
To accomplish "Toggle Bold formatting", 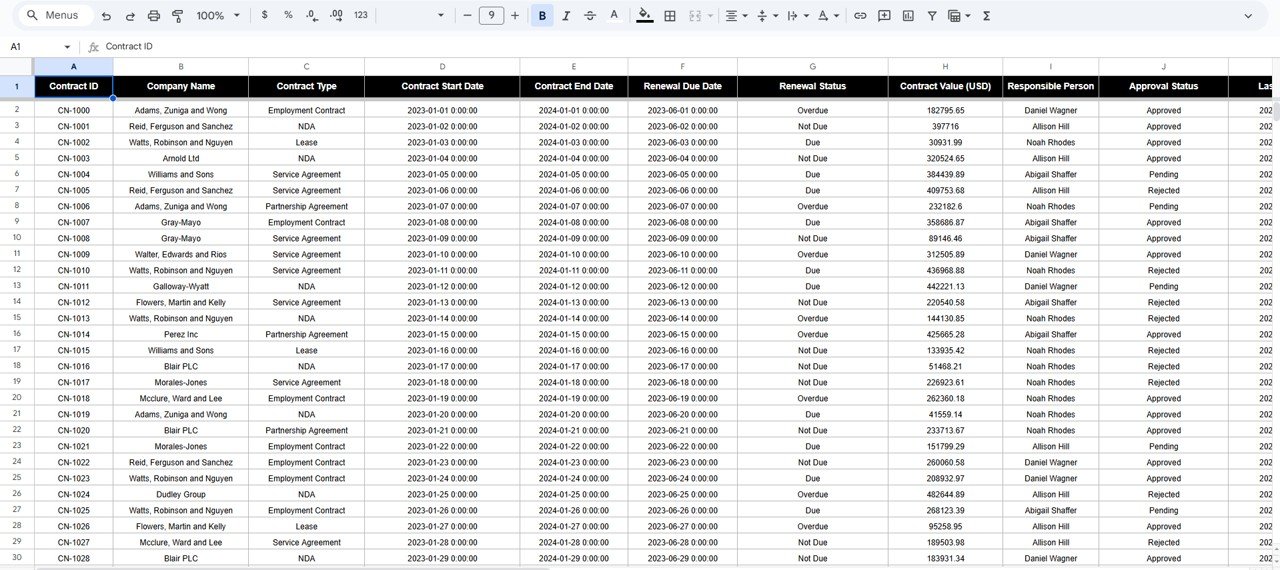I will [x=542, y=16].
